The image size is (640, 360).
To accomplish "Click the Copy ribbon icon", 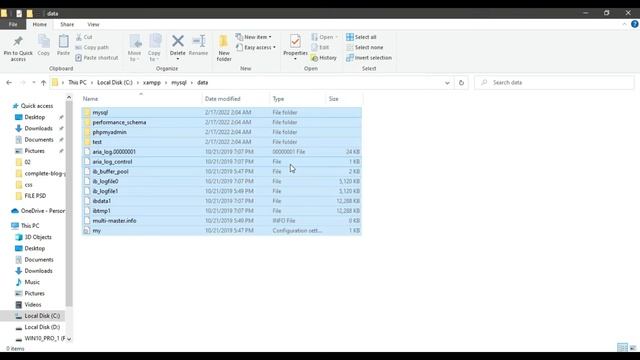I will tap(44, 45).
